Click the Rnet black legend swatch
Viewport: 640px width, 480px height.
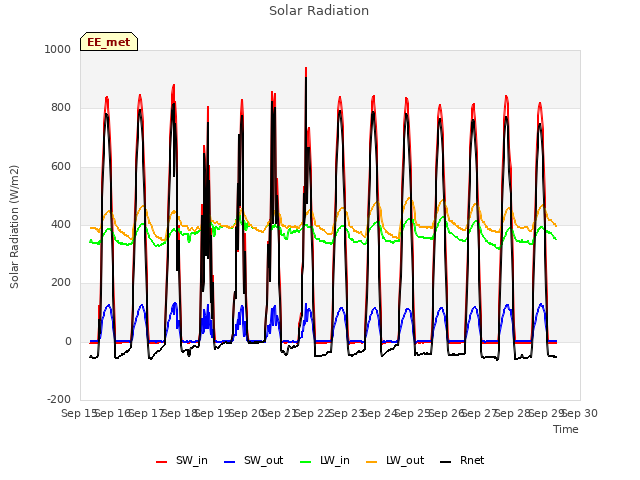tap(446, 462)
